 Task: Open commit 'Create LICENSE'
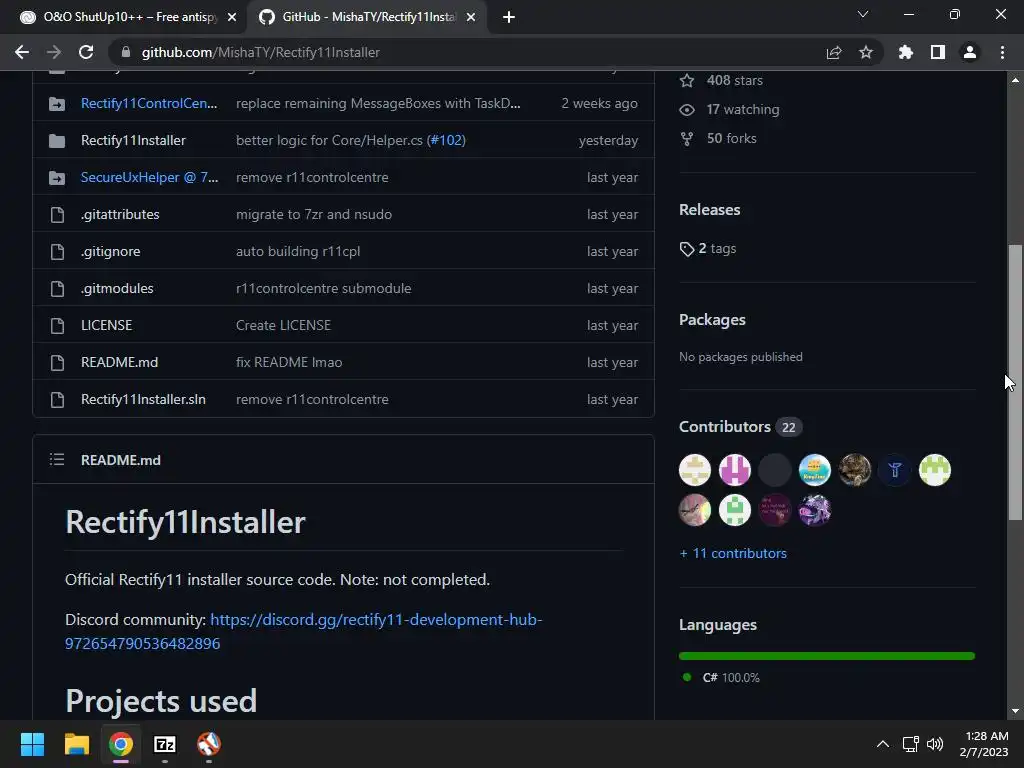click(283, 325)
